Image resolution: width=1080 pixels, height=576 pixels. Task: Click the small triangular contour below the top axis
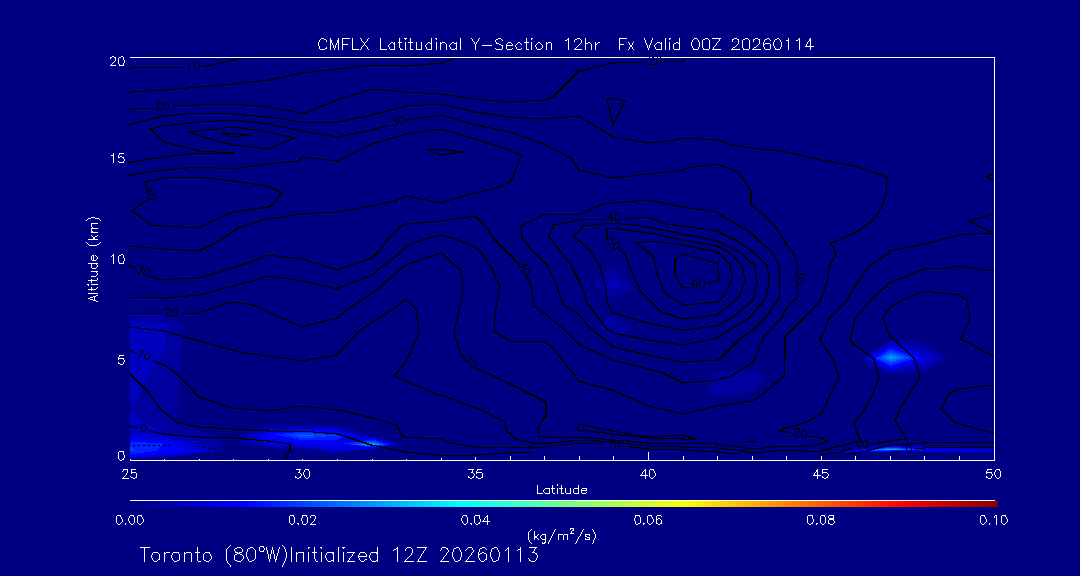615,110
